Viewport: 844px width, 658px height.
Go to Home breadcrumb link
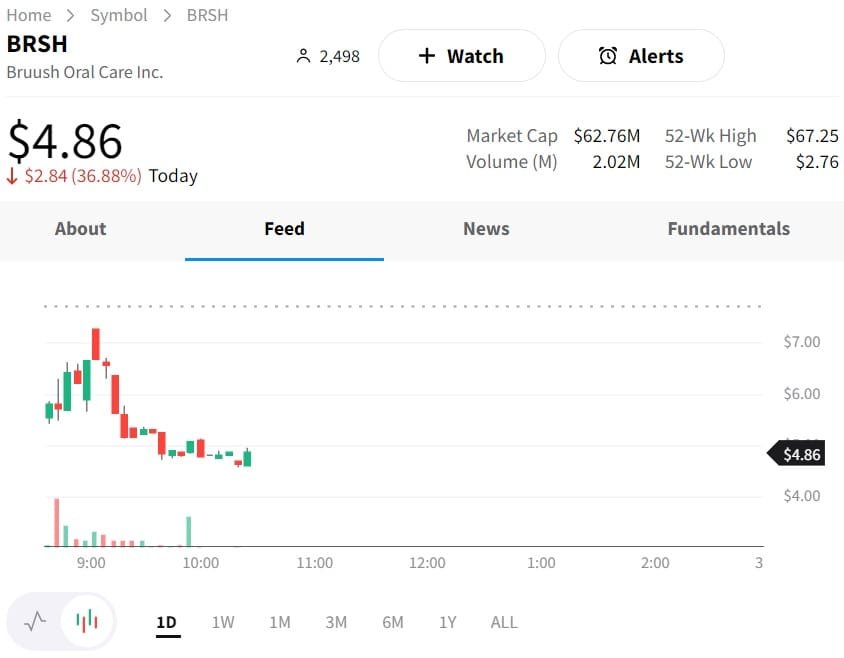tap(29, 15)
